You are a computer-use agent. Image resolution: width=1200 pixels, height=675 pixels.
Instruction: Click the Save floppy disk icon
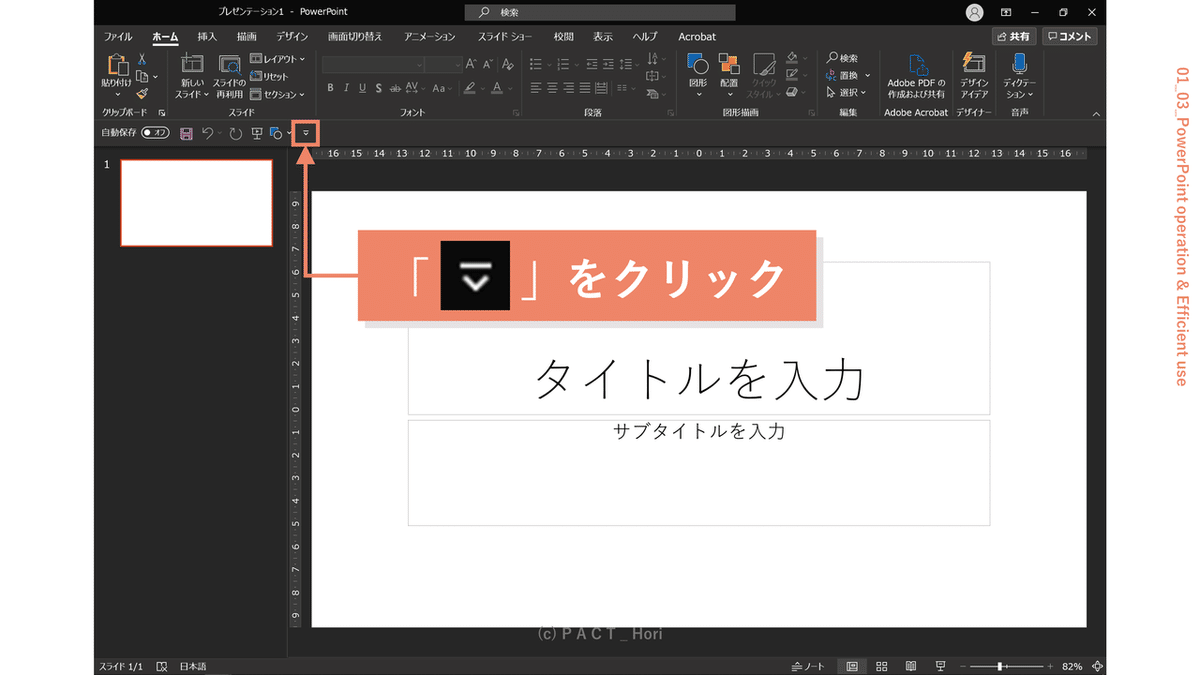(x=186, y=133)
